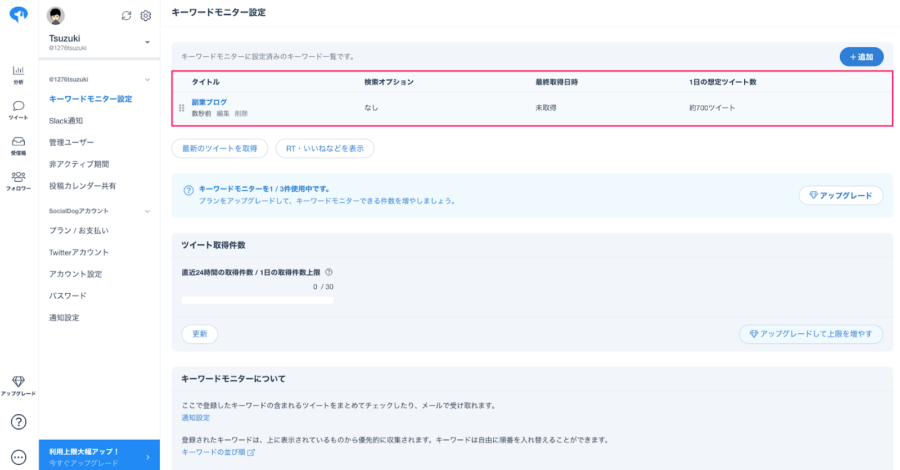Open the 通知設定 link in about section
This screenshot has width=900, height=470.
(x=196, y=418)
